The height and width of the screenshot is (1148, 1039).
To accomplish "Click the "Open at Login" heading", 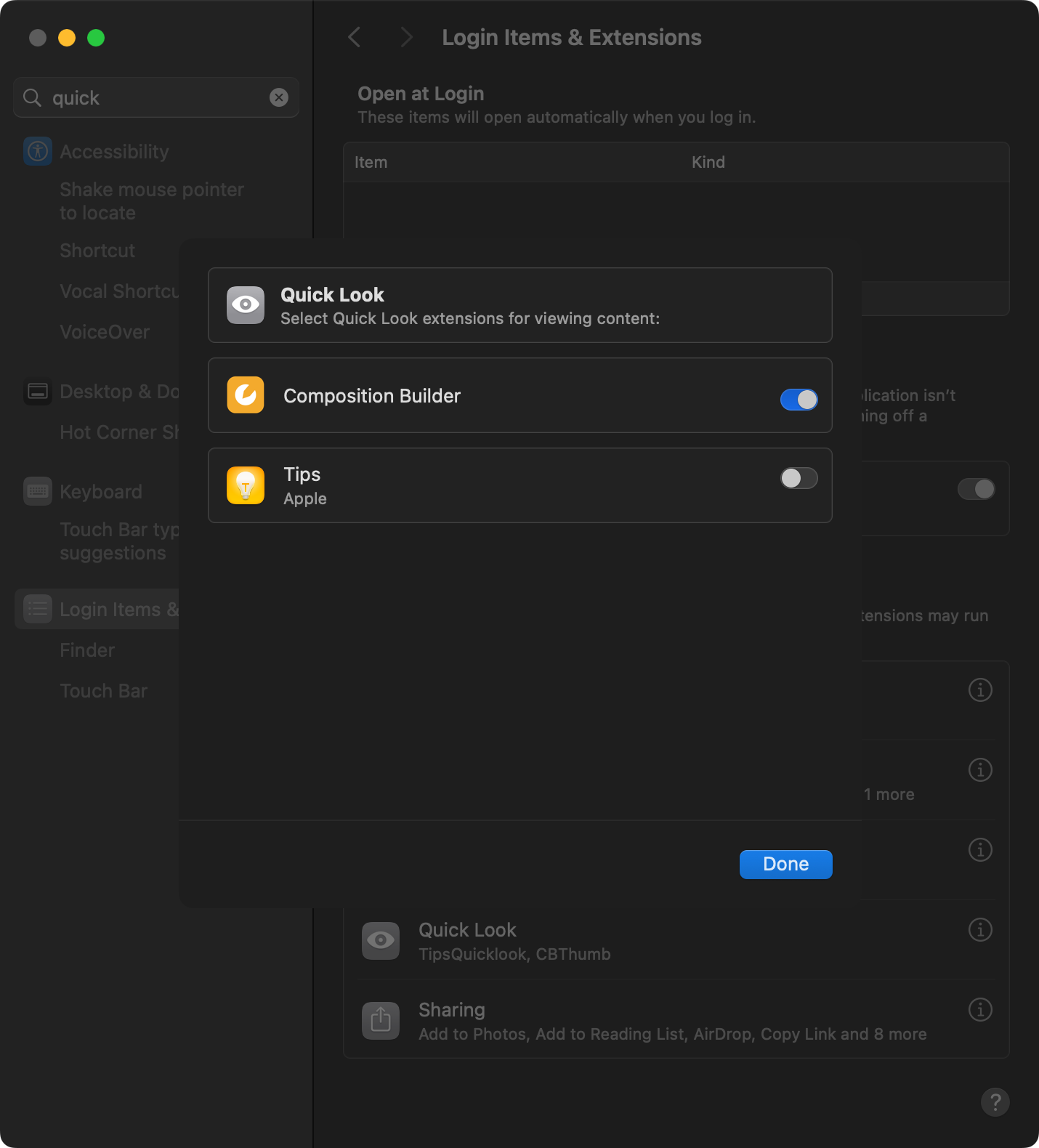I will tap(421, 94).
